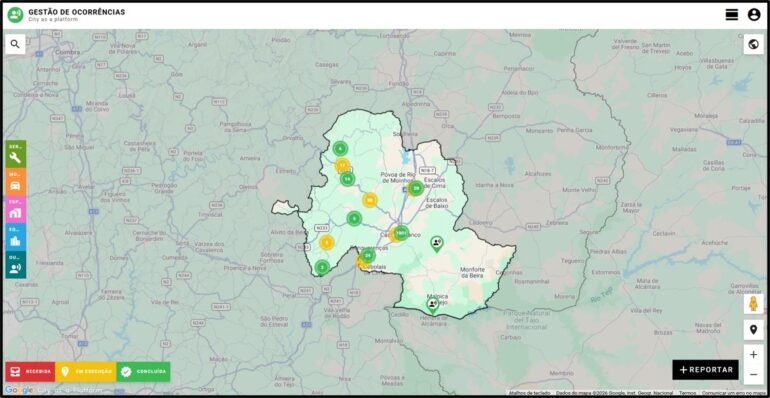
Task: Click the Coimbra city label on map
Action: (68, 52)
